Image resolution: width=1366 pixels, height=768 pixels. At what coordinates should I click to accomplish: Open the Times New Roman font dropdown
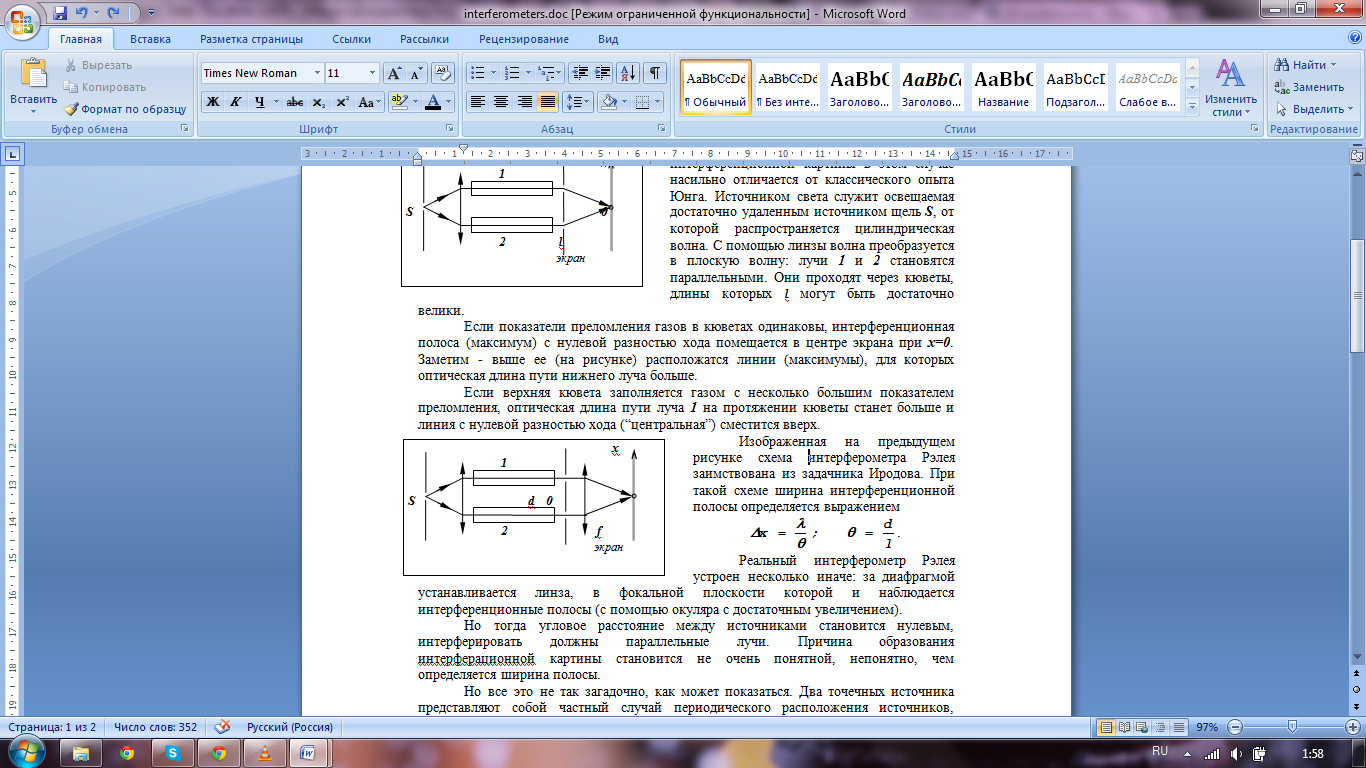(317, 73)
